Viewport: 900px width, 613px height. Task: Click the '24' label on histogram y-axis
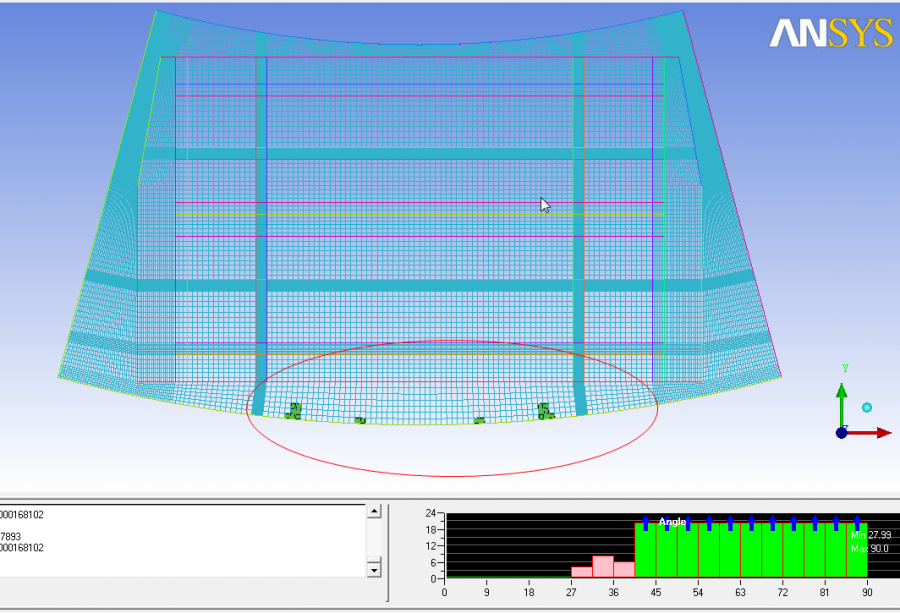point(430,513)
